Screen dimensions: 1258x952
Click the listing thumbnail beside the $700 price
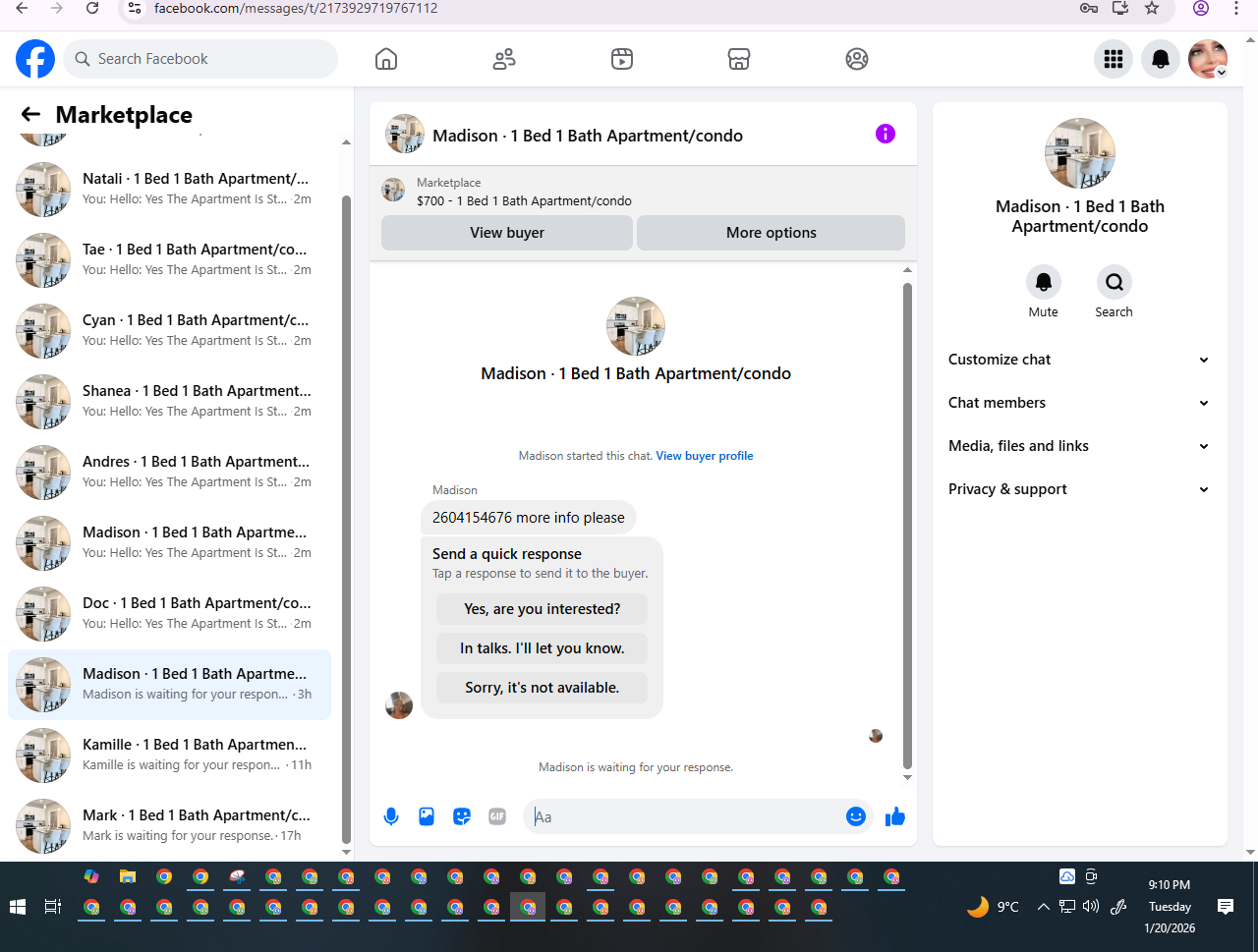[x=393, y=190]
